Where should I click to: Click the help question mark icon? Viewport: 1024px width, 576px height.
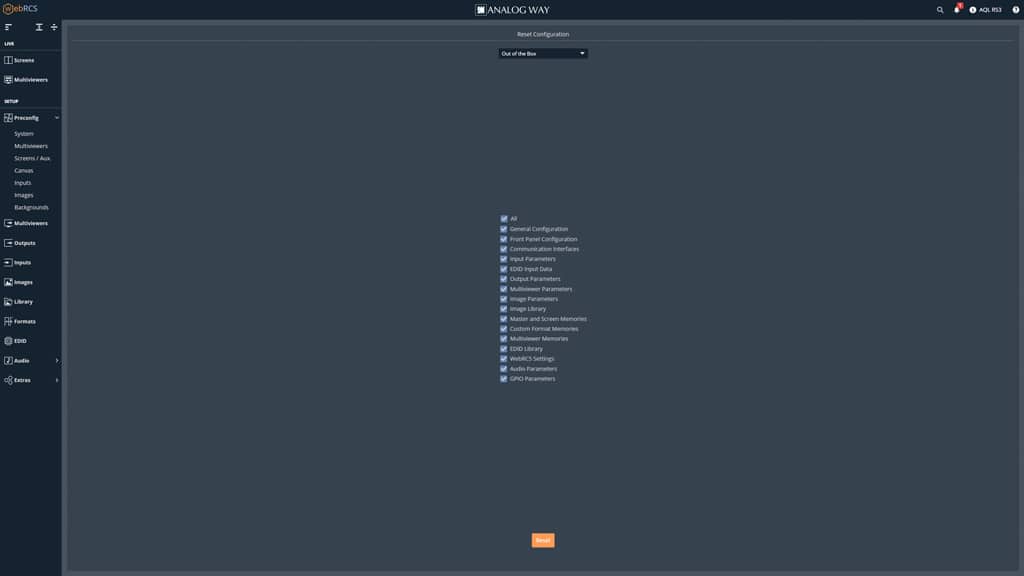click(x=1016, y=10)
